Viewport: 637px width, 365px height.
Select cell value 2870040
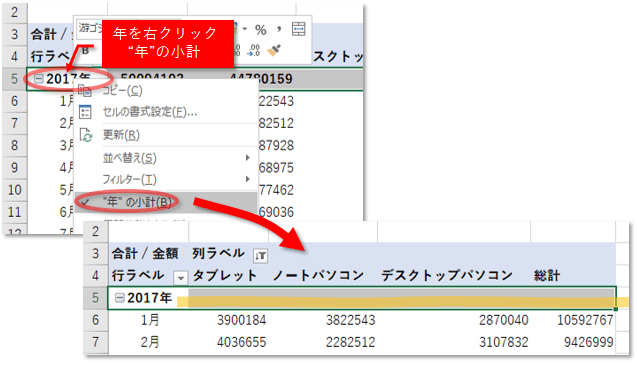(x=503, y=320)
